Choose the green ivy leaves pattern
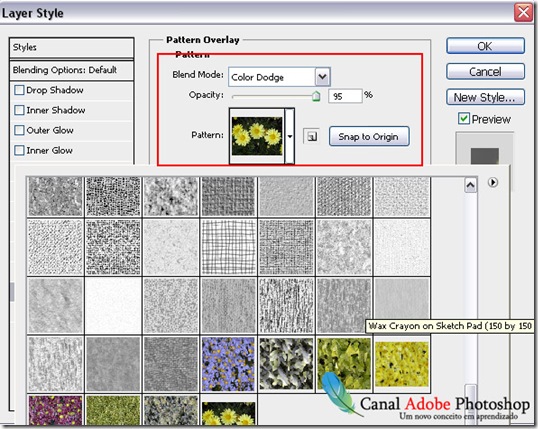 [344, 364]
